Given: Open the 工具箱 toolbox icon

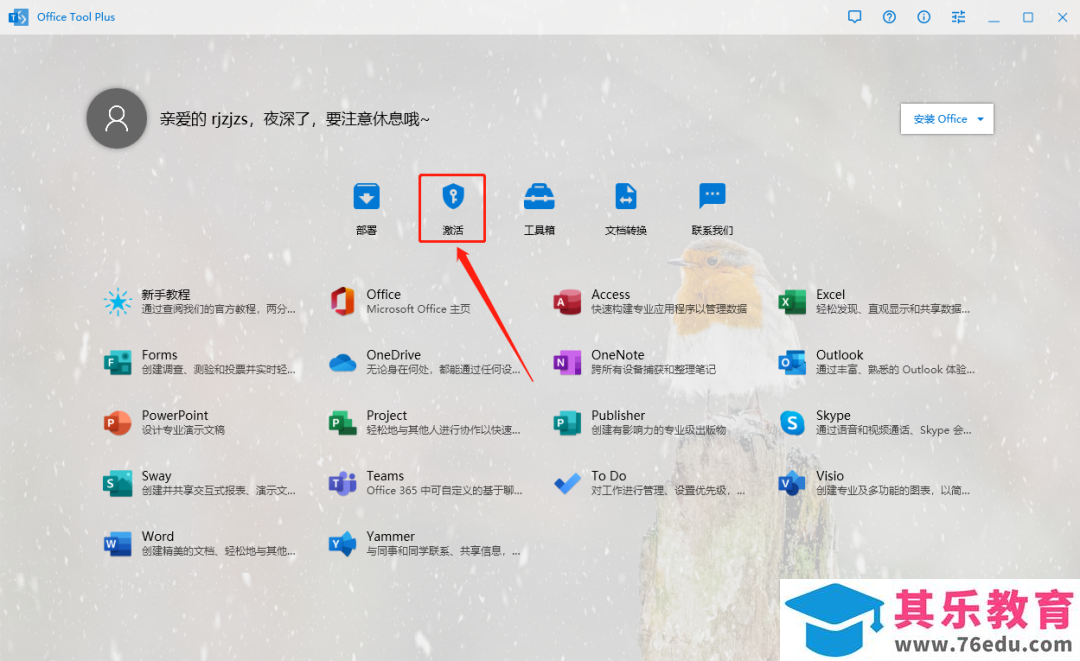Looking at the screenshot, I should coord(539,196).
